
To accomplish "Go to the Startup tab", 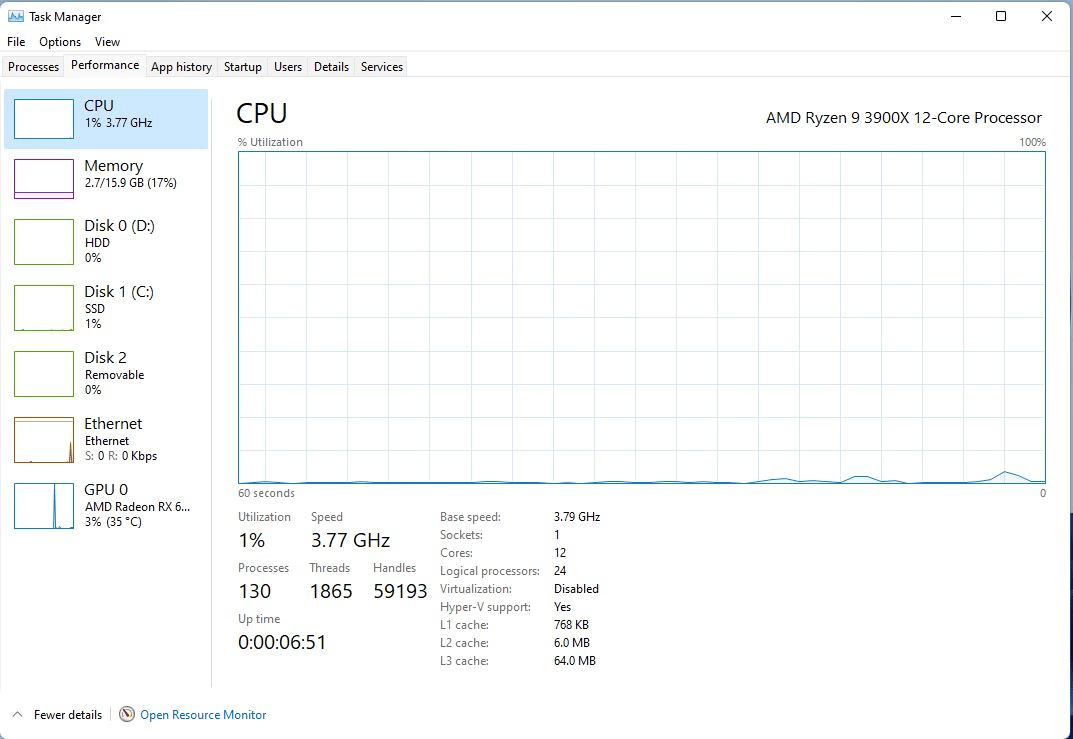I will [x=243, y=67].
